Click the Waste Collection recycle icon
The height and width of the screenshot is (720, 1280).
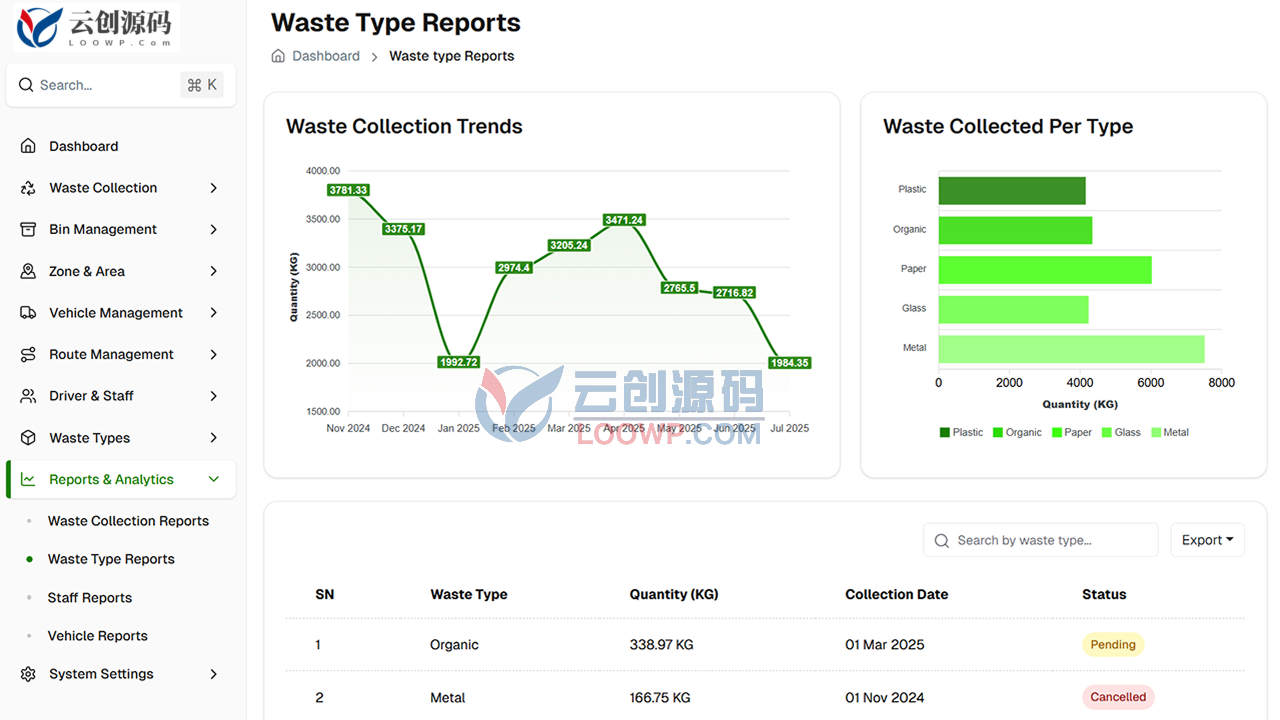tap(28, 188)
